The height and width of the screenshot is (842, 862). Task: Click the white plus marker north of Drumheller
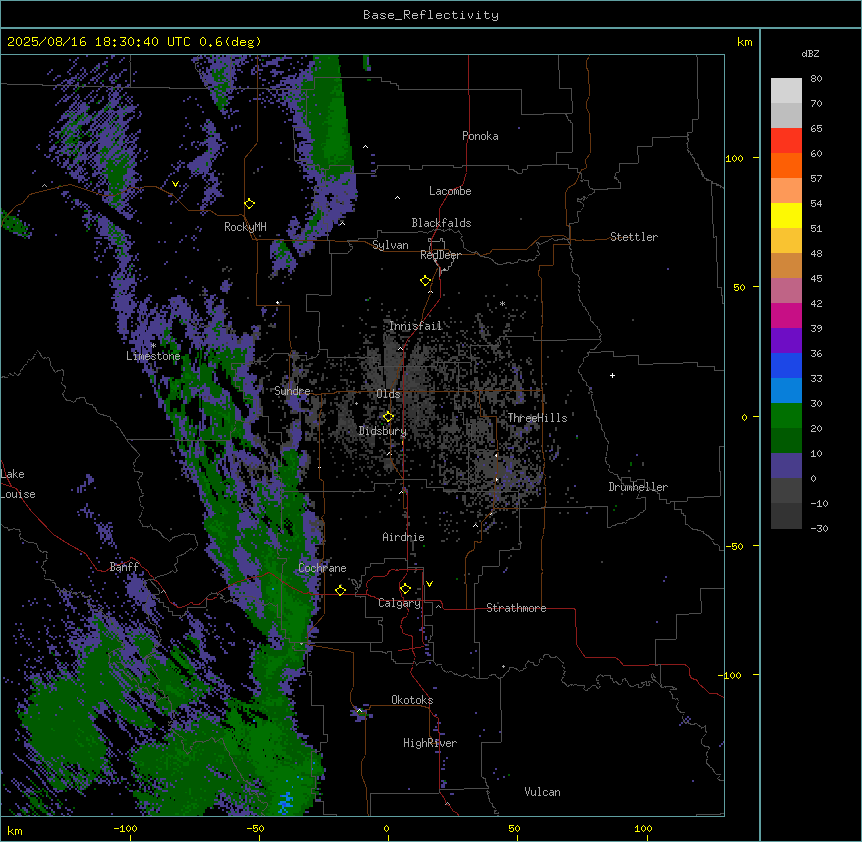pyautogui.click(x=612, y=375)
